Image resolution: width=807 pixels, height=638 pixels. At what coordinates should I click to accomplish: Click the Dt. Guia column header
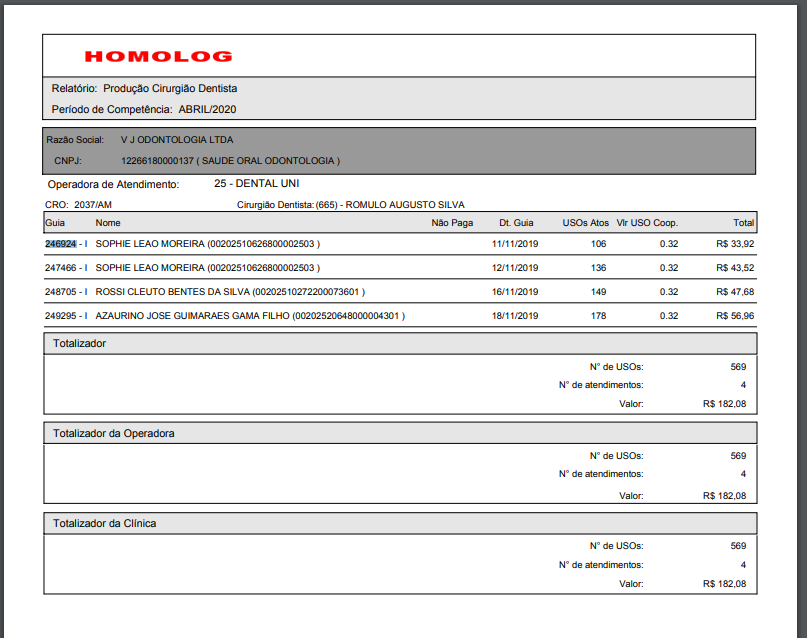point(517,223)
